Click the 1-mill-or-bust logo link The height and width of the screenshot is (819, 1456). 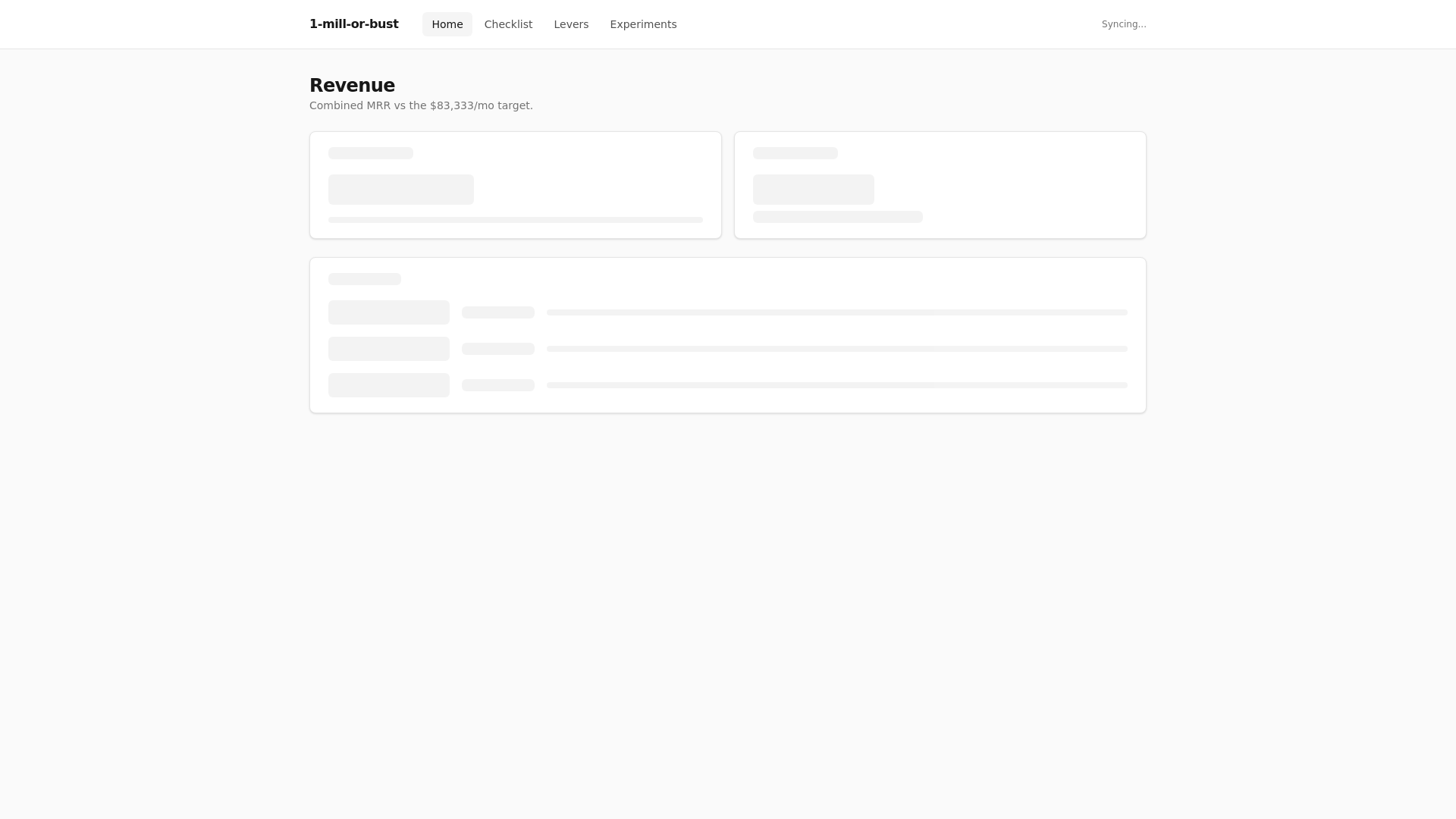pyautogui.click(x=353, y=24)
